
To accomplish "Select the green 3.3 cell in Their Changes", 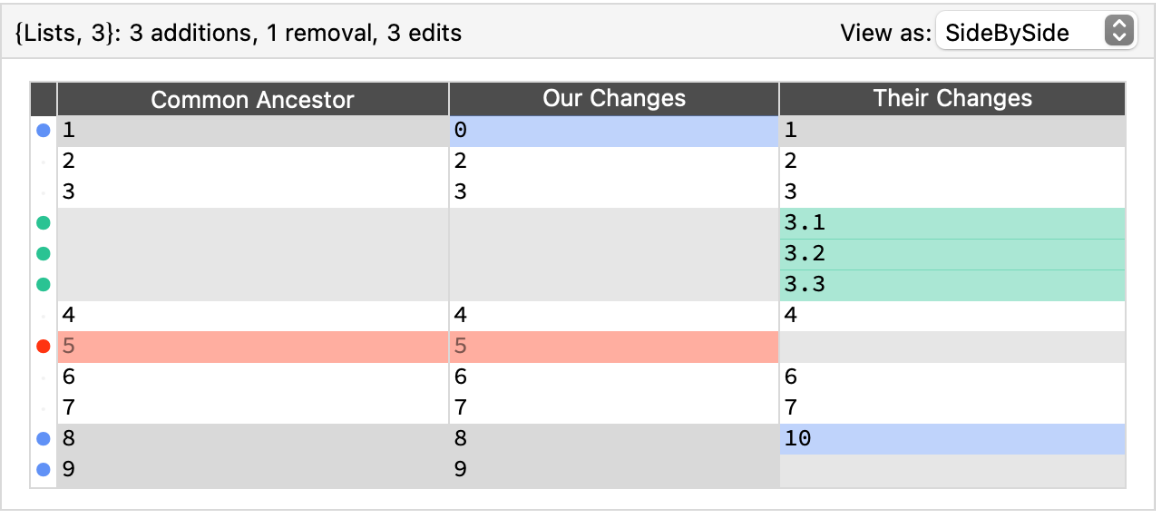I will (951, 285).
